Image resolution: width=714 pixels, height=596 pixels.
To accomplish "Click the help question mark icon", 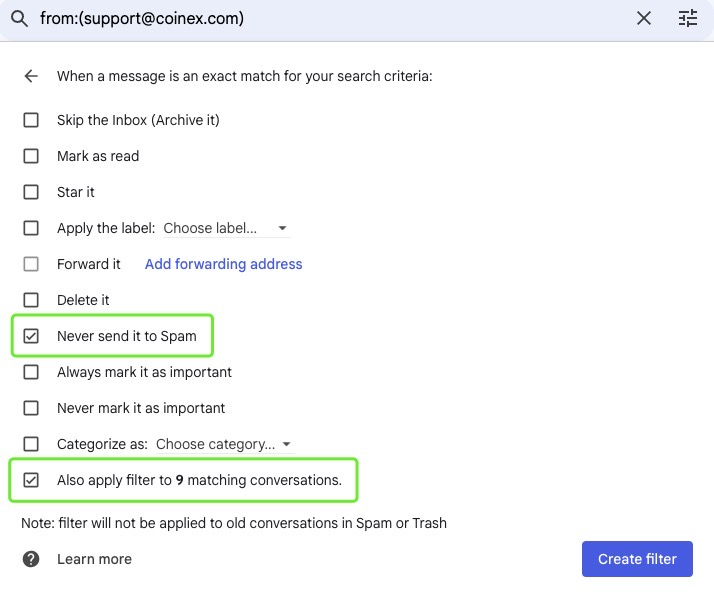I will pyautogui.click(x=31, y=559).
